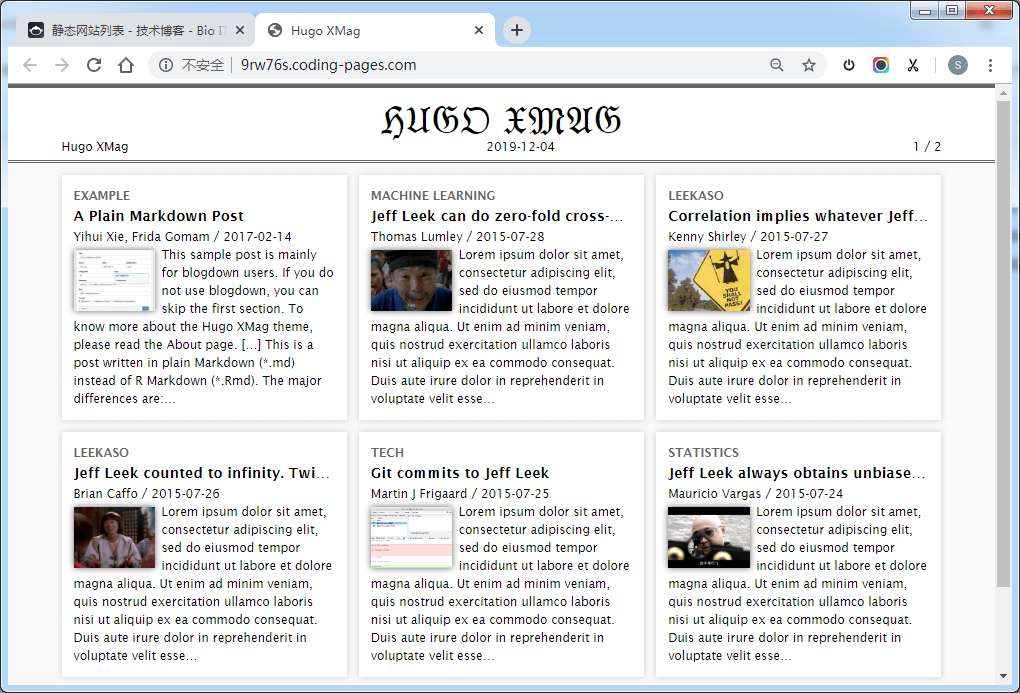The height and width of the screenshot is (693, 1020).
Task: Open the user profile avatar S
Action: pyautogui.click(x=958, y=65)
